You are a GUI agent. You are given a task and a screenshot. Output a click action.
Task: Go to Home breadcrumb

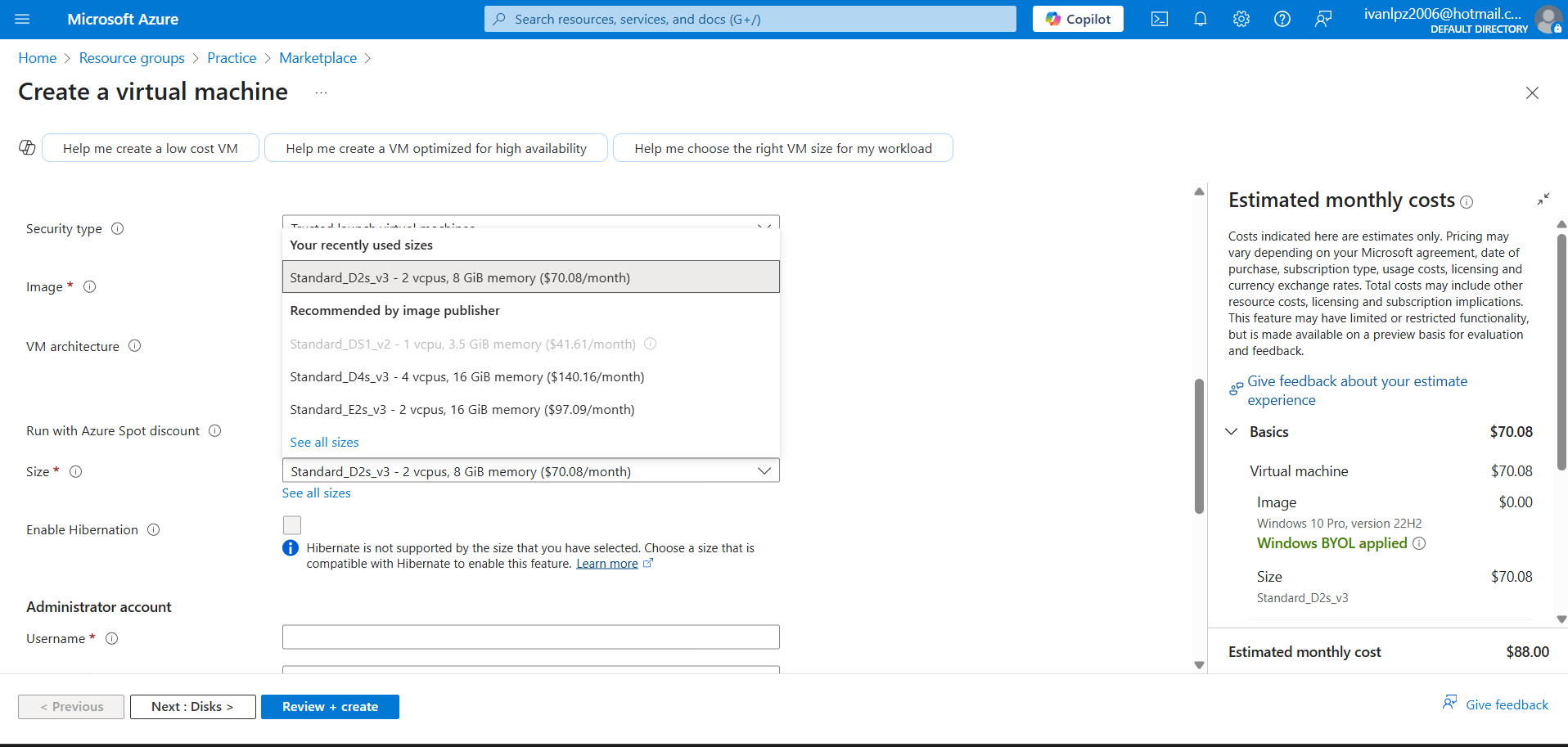point(38,58)
